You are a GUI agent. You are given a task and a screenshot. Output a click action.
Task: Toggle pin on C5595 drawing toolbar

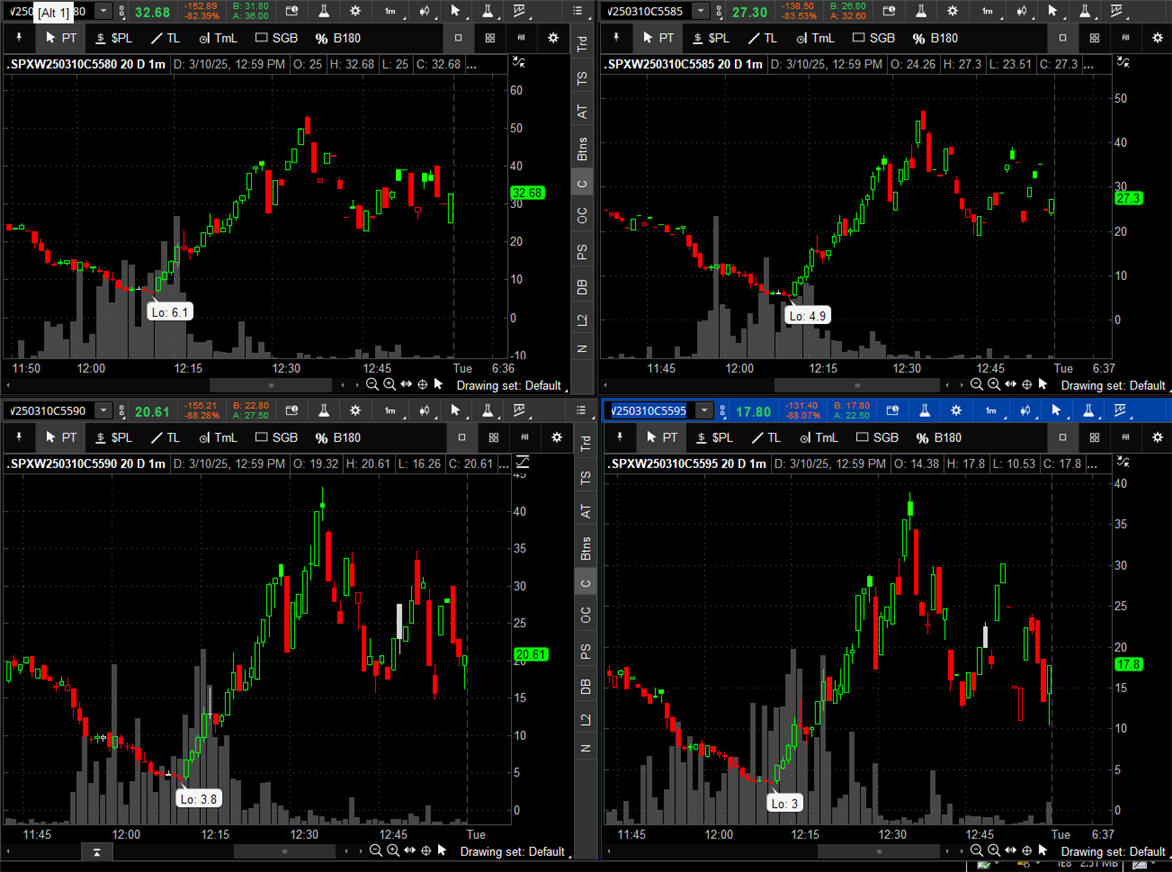click(x=620, y=437)
